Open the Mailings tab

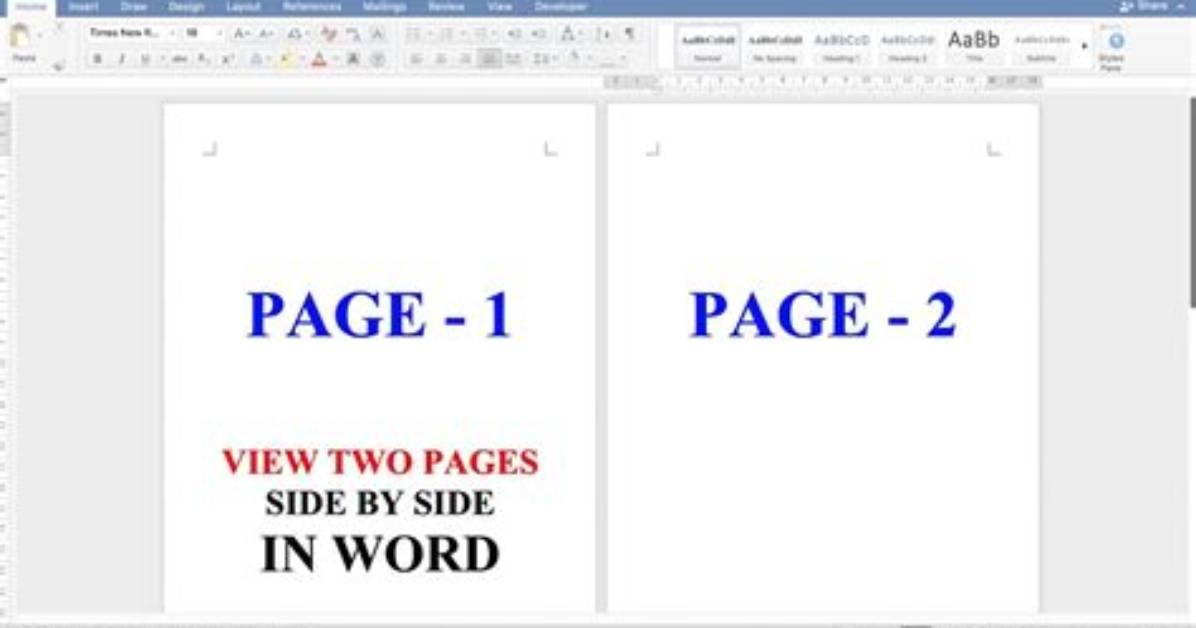pyautogui.click(x=384, y=7)
